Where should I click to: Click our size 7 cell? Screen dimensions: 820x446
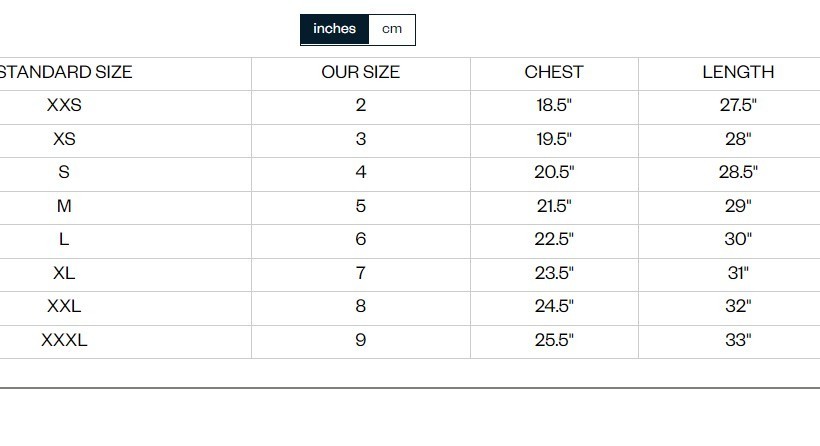tap(360, 273)
